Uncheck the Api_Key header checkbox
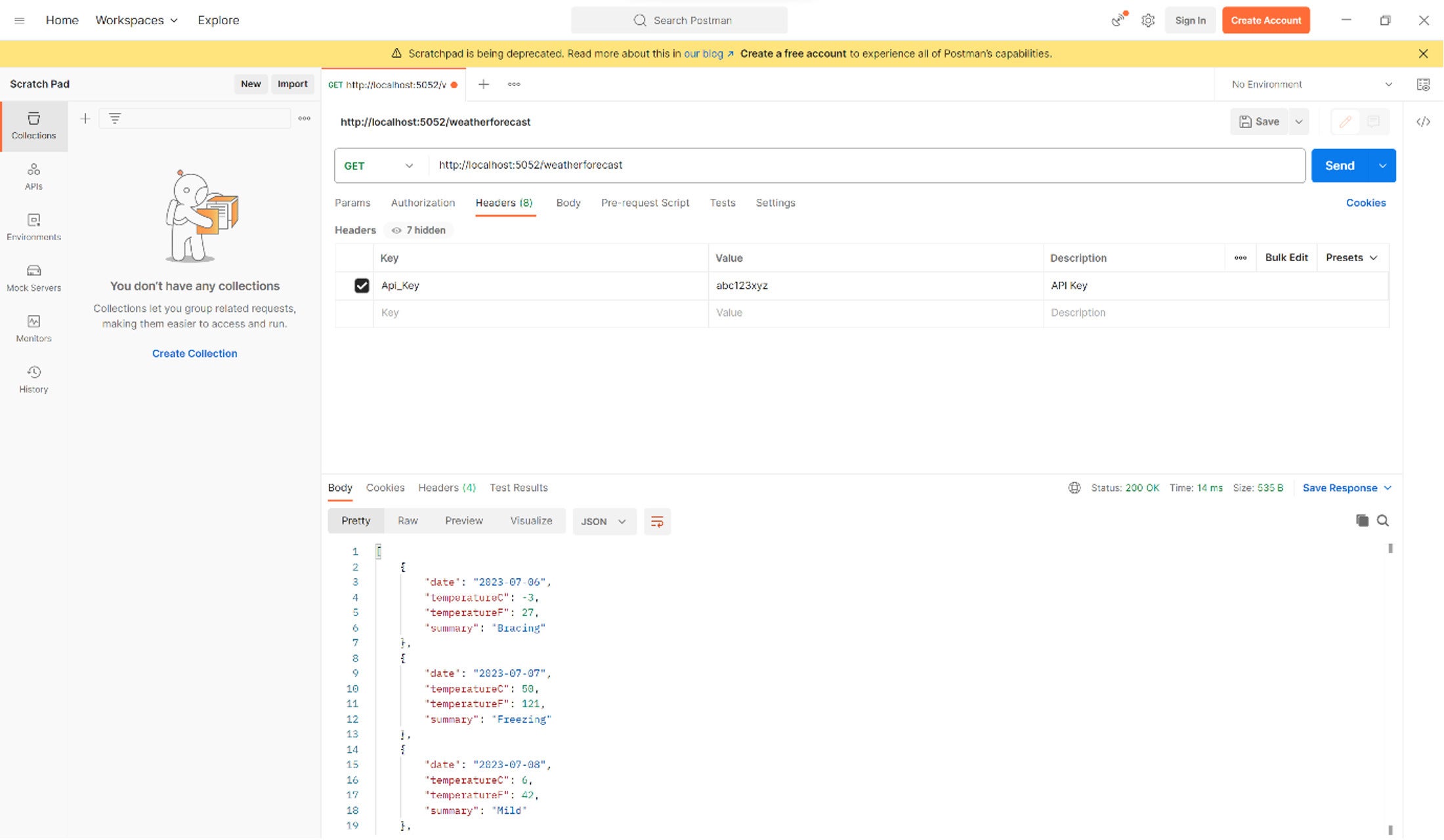1444x840 pixels. [362, 285]
